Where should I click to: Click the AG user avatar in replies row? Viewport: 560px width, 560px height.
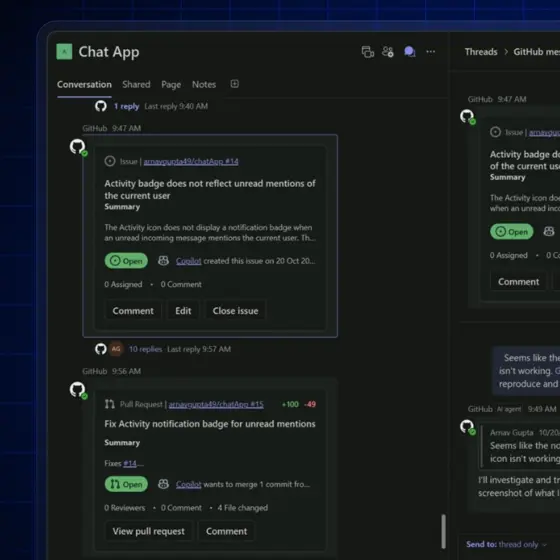coord(116,349)
